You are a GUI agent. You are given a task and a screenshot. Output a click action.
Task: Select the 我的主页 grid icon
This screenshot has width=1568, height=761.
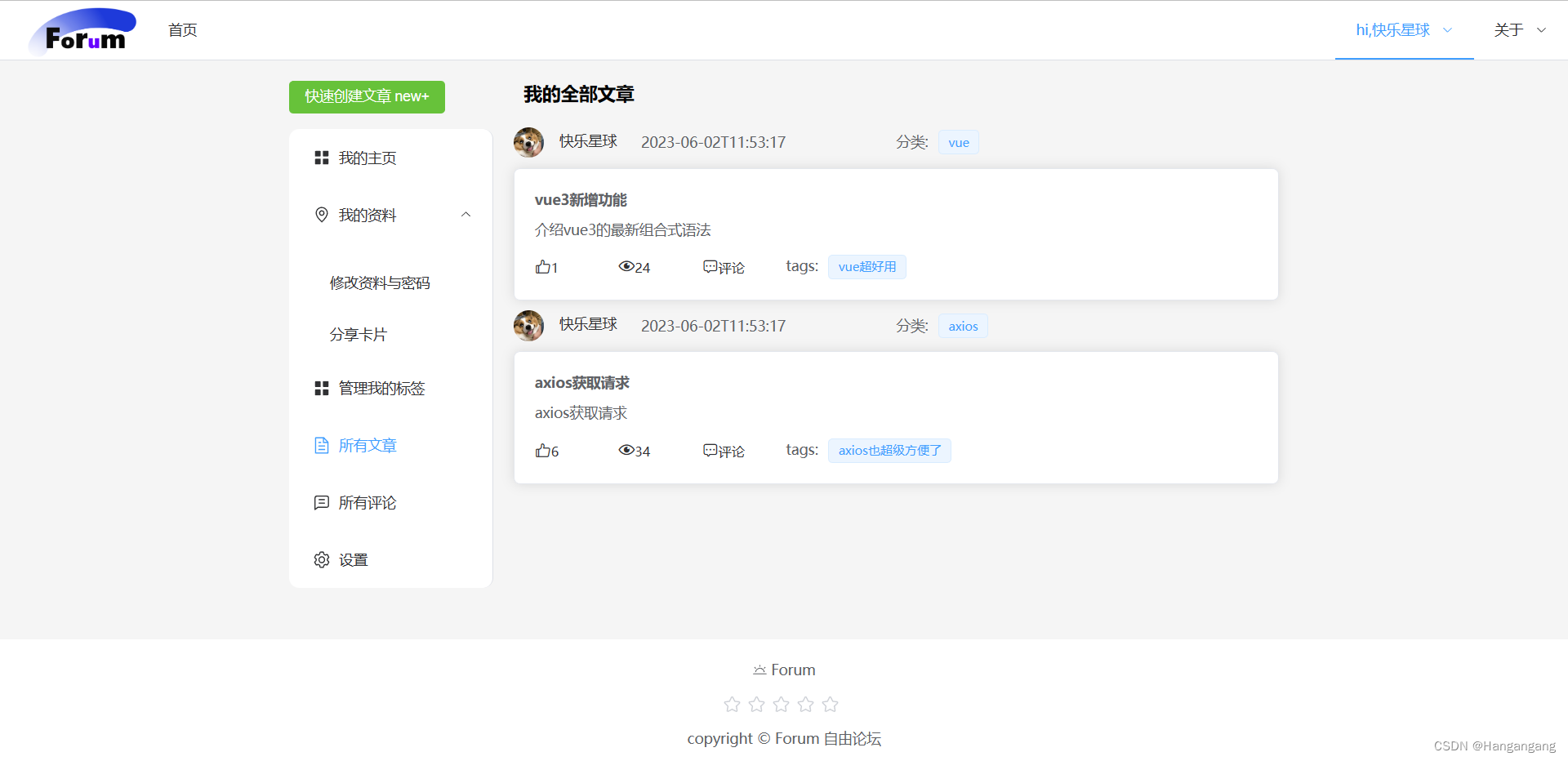coord(321,158)
